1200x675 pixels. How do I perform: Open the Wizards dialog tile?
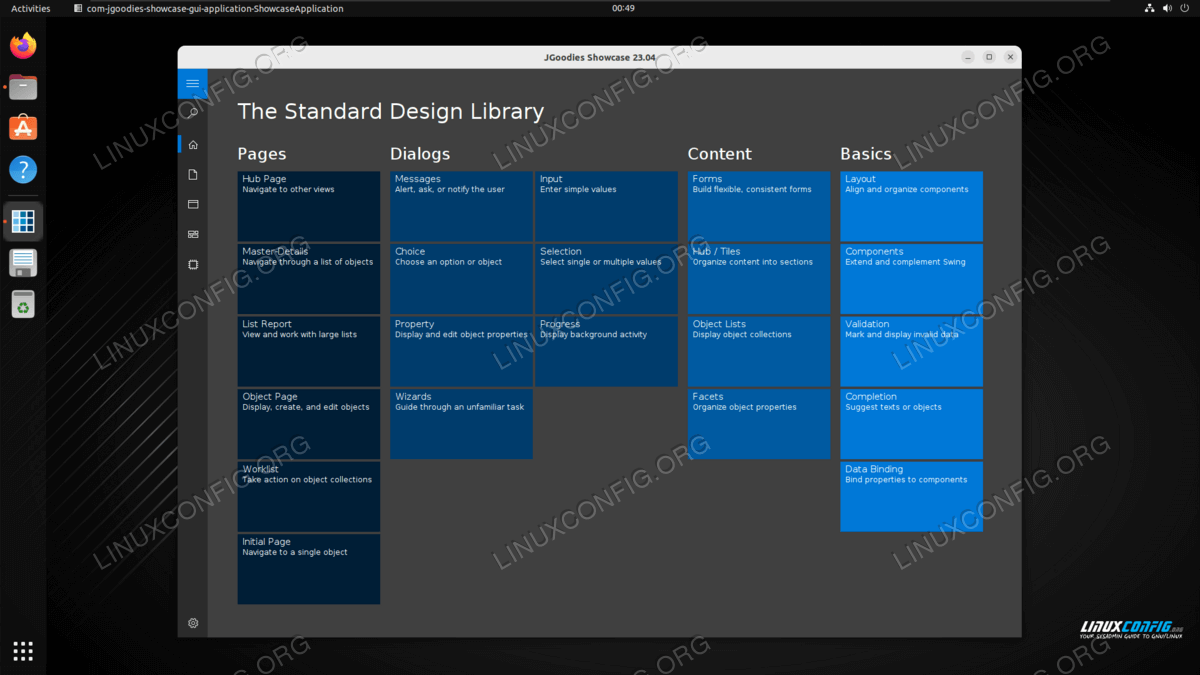[x=461, y=424]
